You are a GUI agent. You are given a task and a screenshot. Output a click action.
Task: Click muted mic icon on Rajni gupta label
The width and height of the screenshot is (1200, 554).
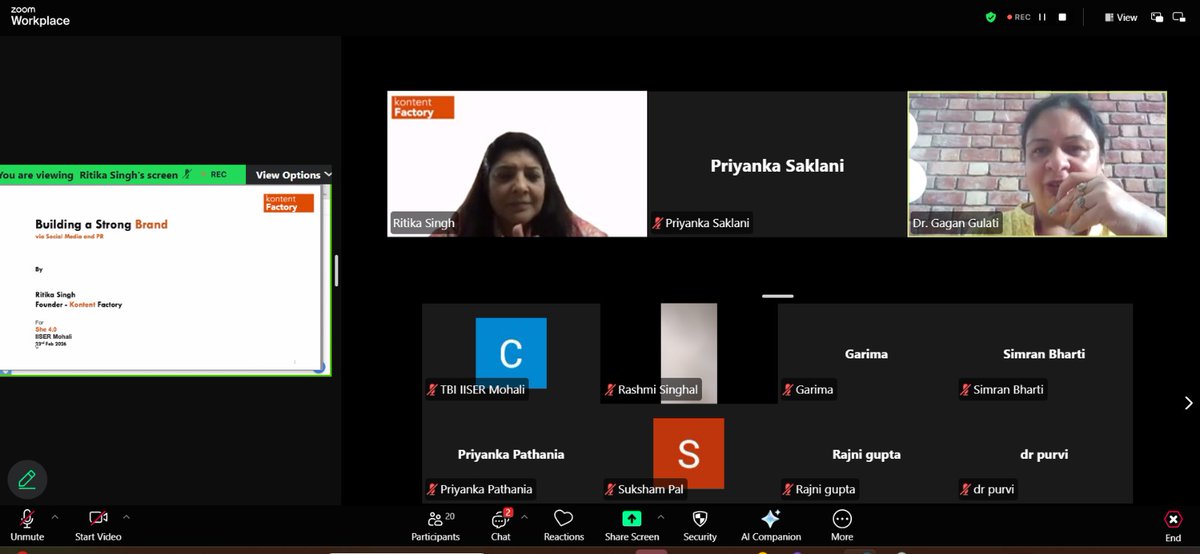[x=788, y=490]
